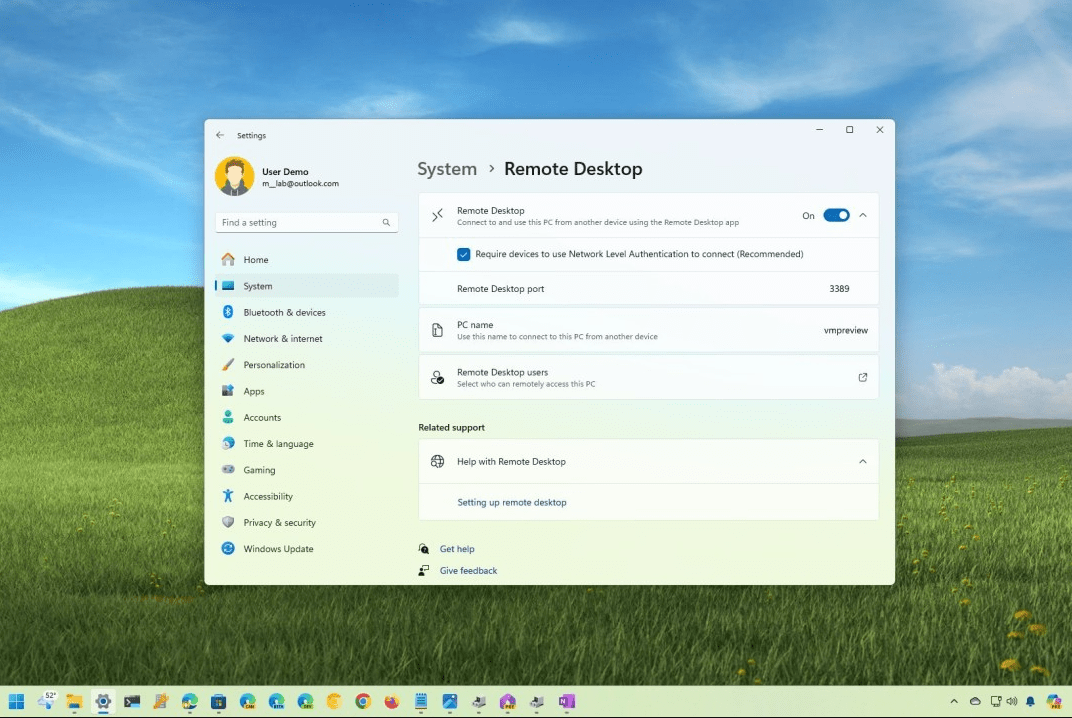
Task: Open notifications bell in system tray
Action: (1031, 702)
